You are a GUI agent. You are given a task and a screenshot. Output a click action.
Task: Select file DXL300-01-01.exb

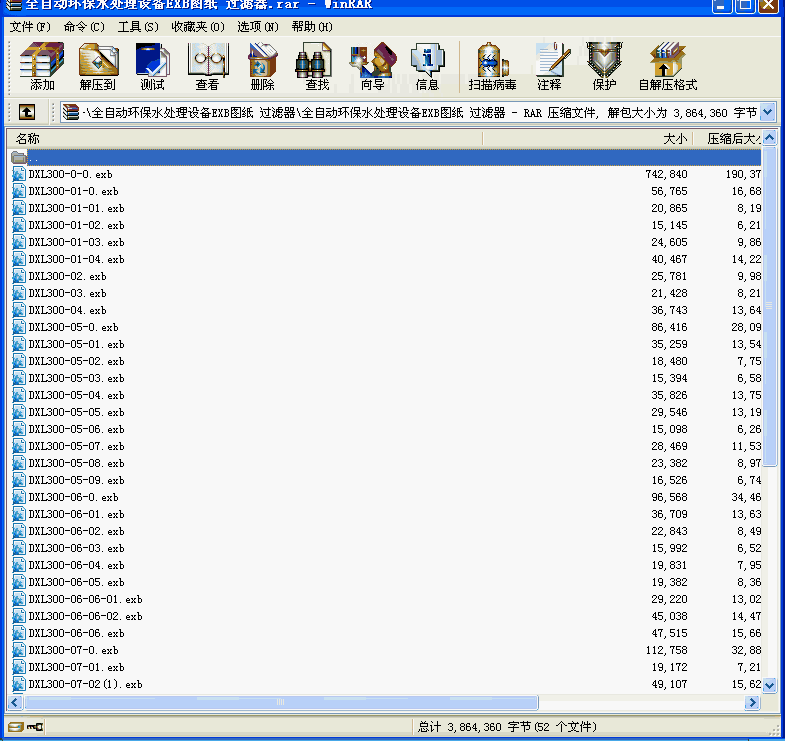click(x=76, y=208)
